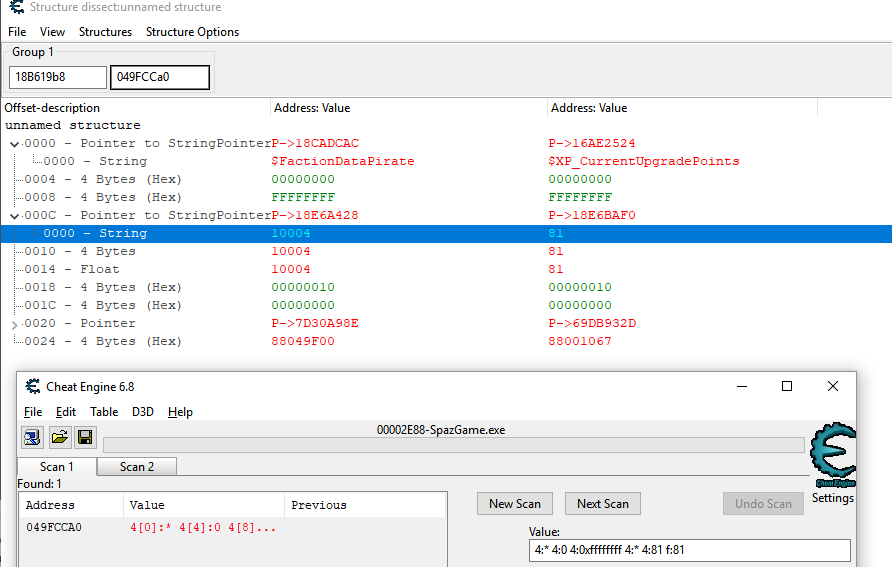Click the save floppy disk icon
The width and height of the screenshot is (892, 567).
coord(85,437)
